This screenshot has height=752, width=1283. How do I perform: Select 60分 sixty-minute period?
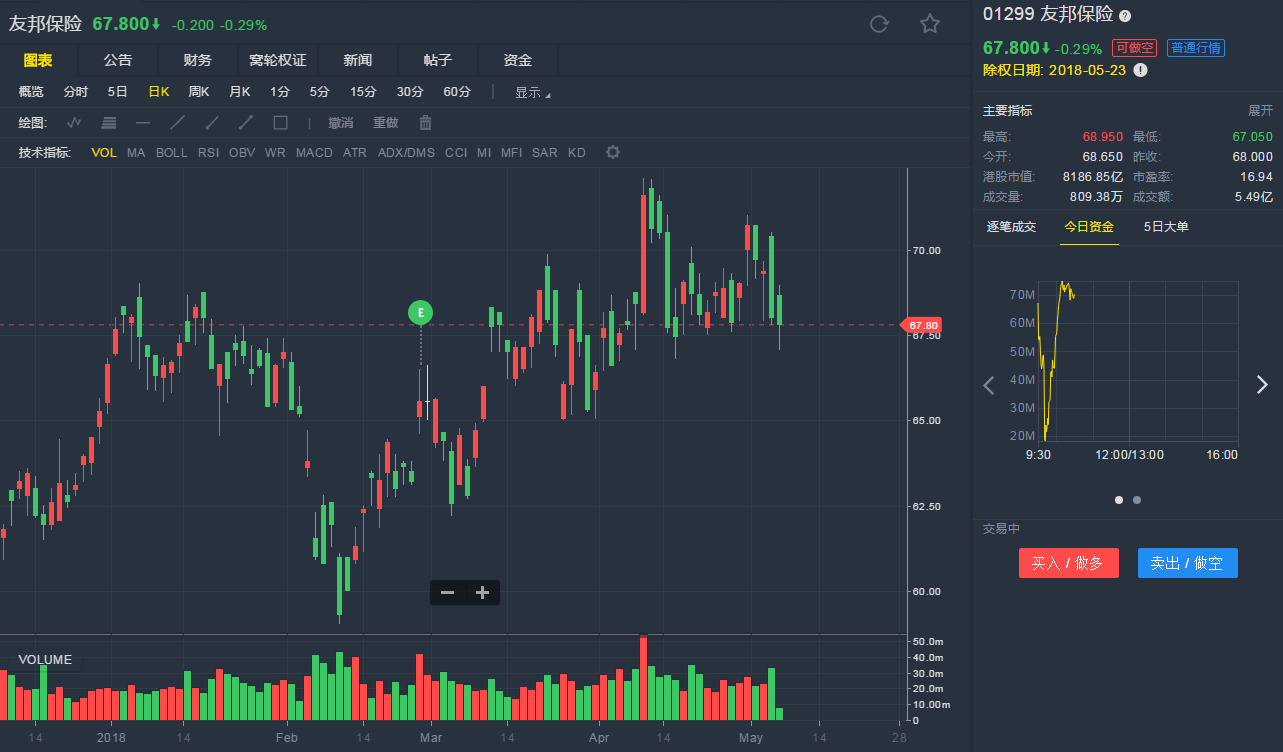coord(457,92)
